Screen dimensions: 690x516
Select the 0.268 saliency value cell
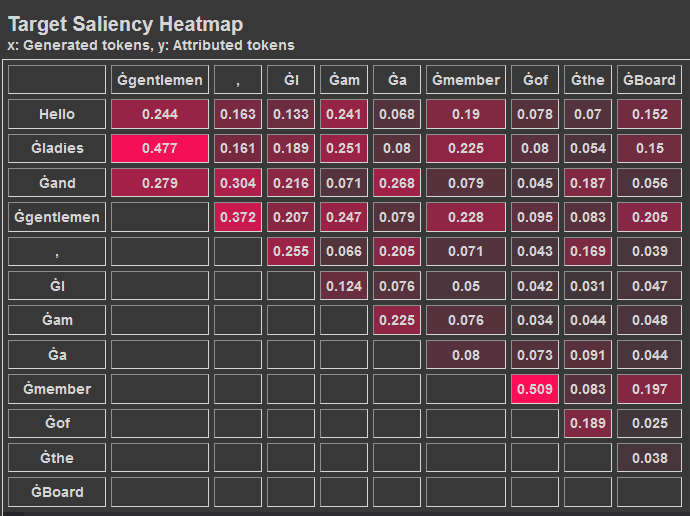pyautogui.click(x=397, y=183)
